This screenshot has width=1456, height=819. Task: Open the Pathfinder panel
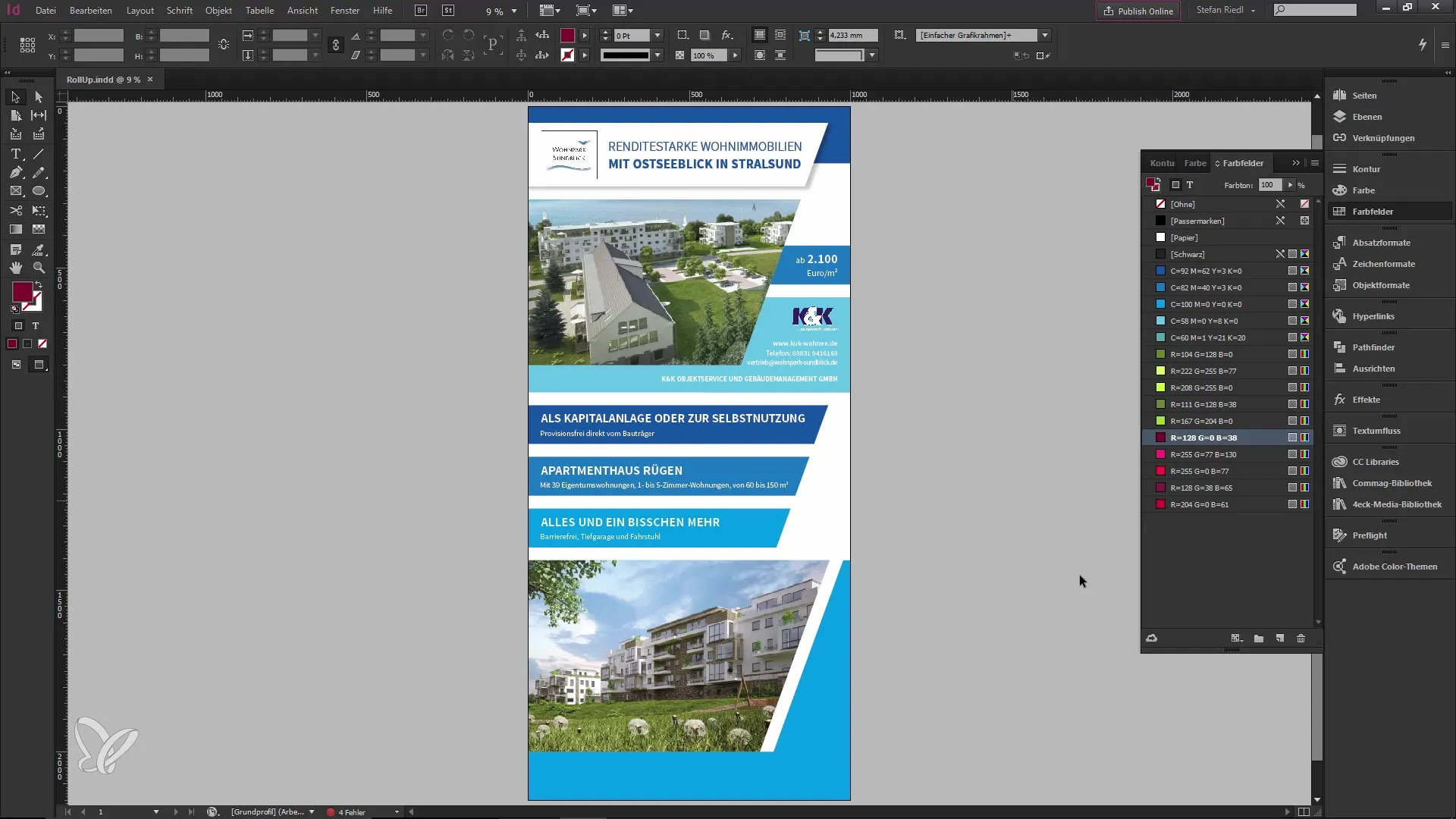coord(1373,347)
